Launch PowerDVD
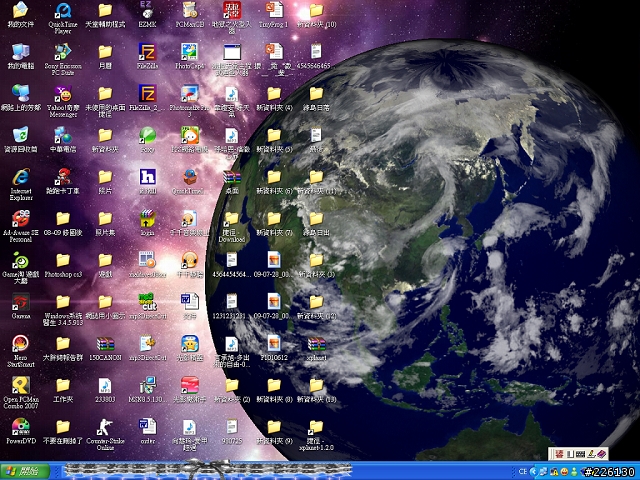 pos(21,431)
